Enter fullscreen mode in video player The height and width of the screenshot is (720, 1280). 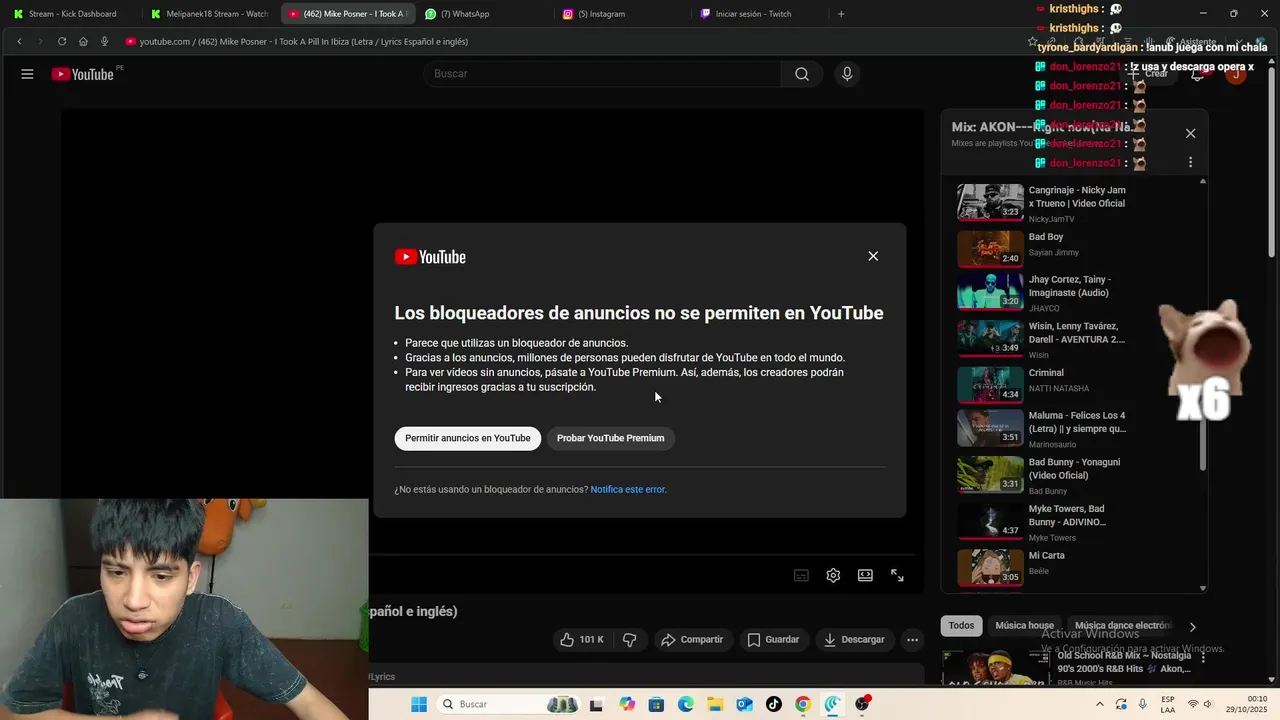(x=897, y=575)
